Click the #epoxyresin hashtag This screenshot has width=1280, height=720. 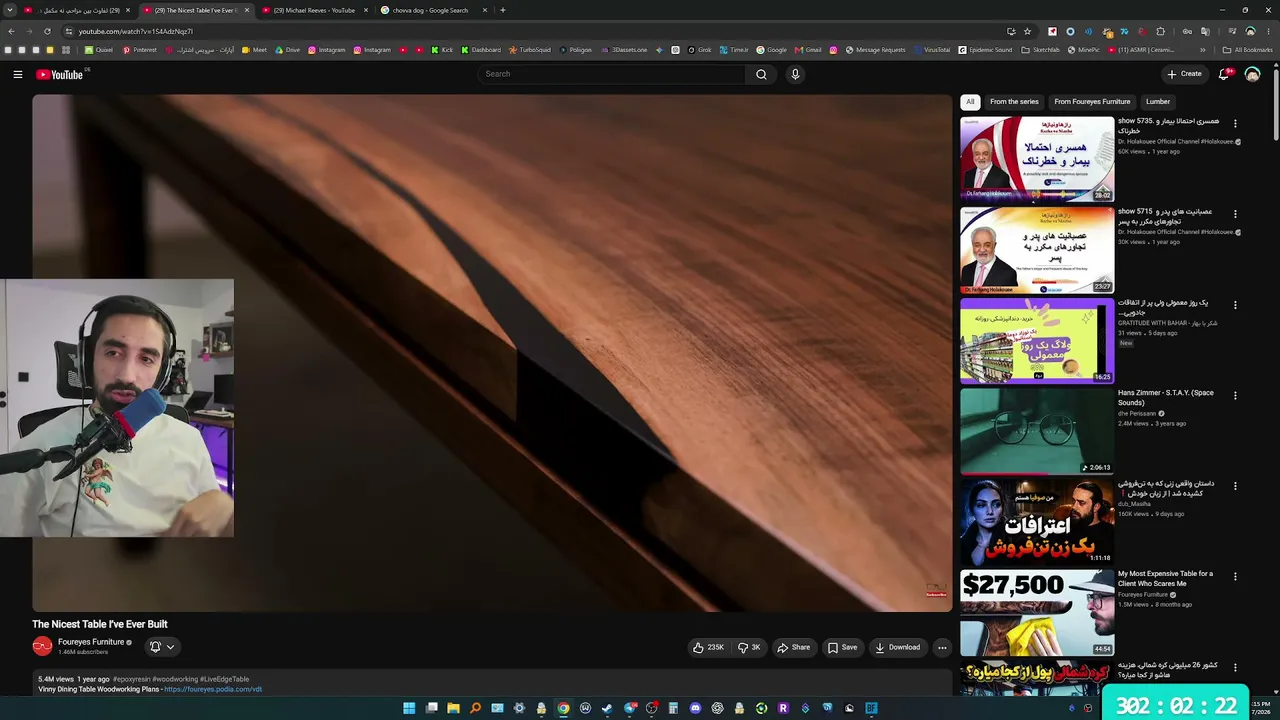click(131, 679)
